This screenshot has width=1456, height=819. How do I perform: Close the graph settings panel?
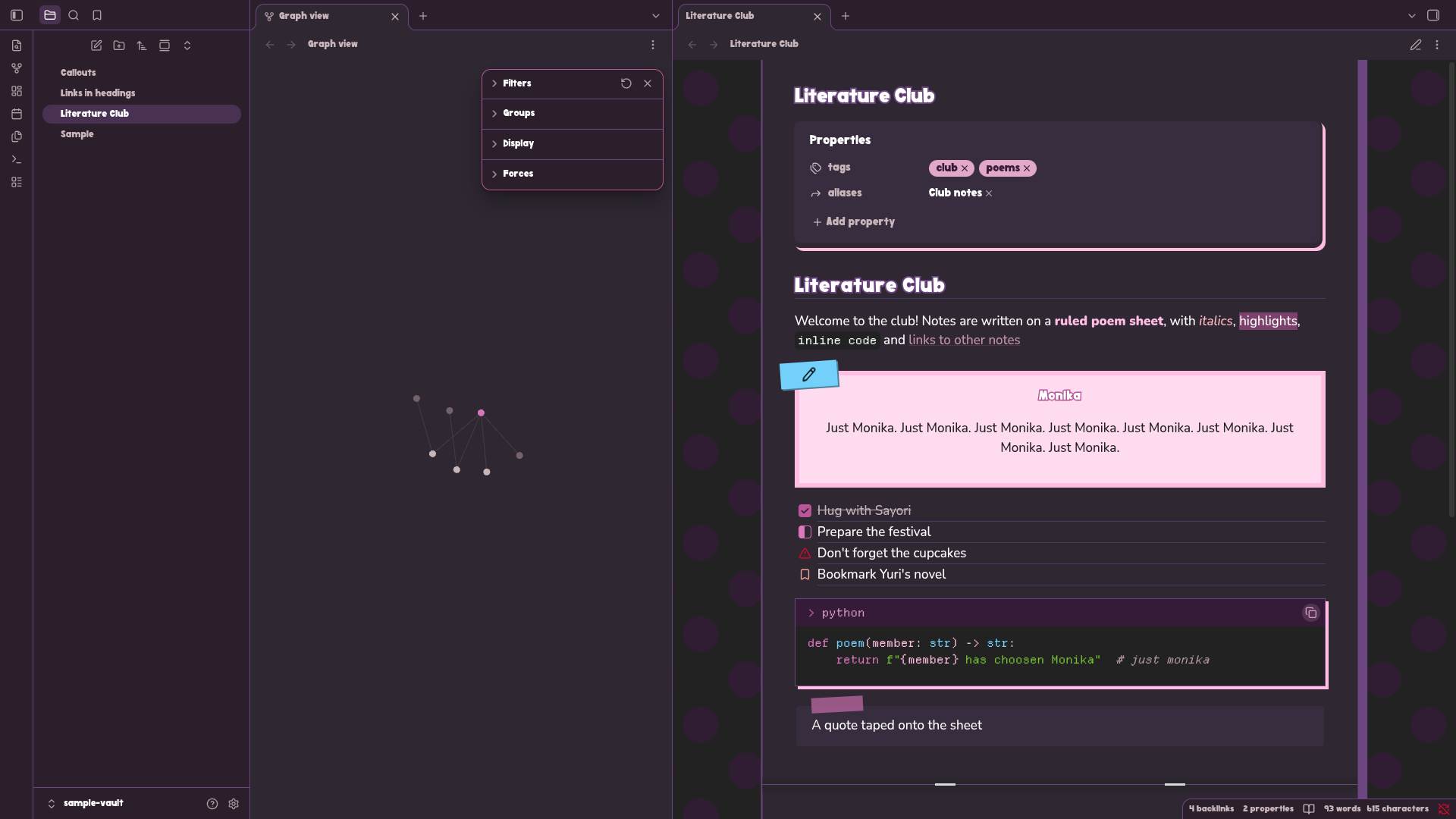(x=648, y=83)
